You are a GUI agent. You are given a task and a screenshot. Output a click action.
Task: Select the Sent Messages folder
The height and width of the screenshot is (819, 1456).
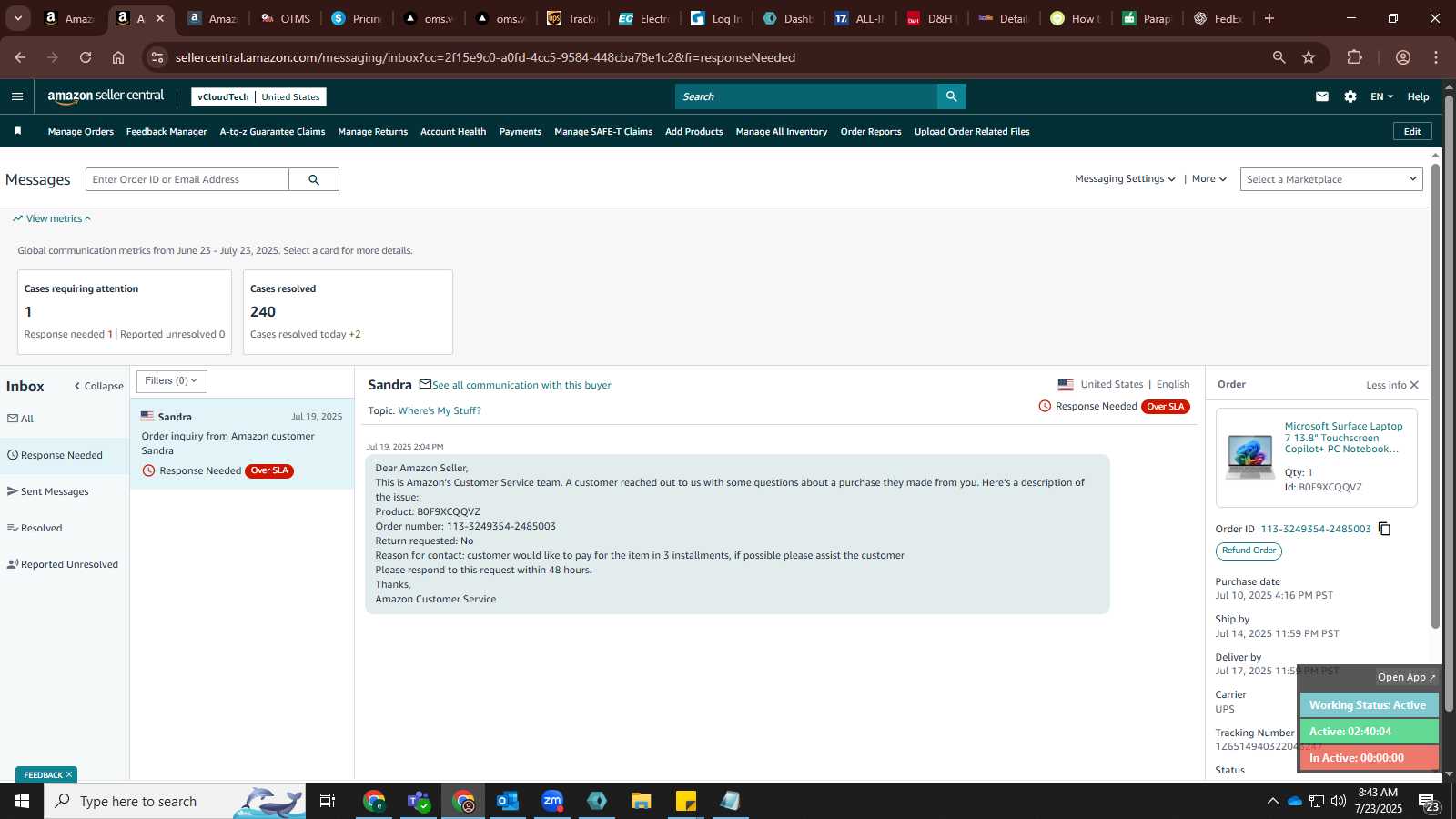48,491
